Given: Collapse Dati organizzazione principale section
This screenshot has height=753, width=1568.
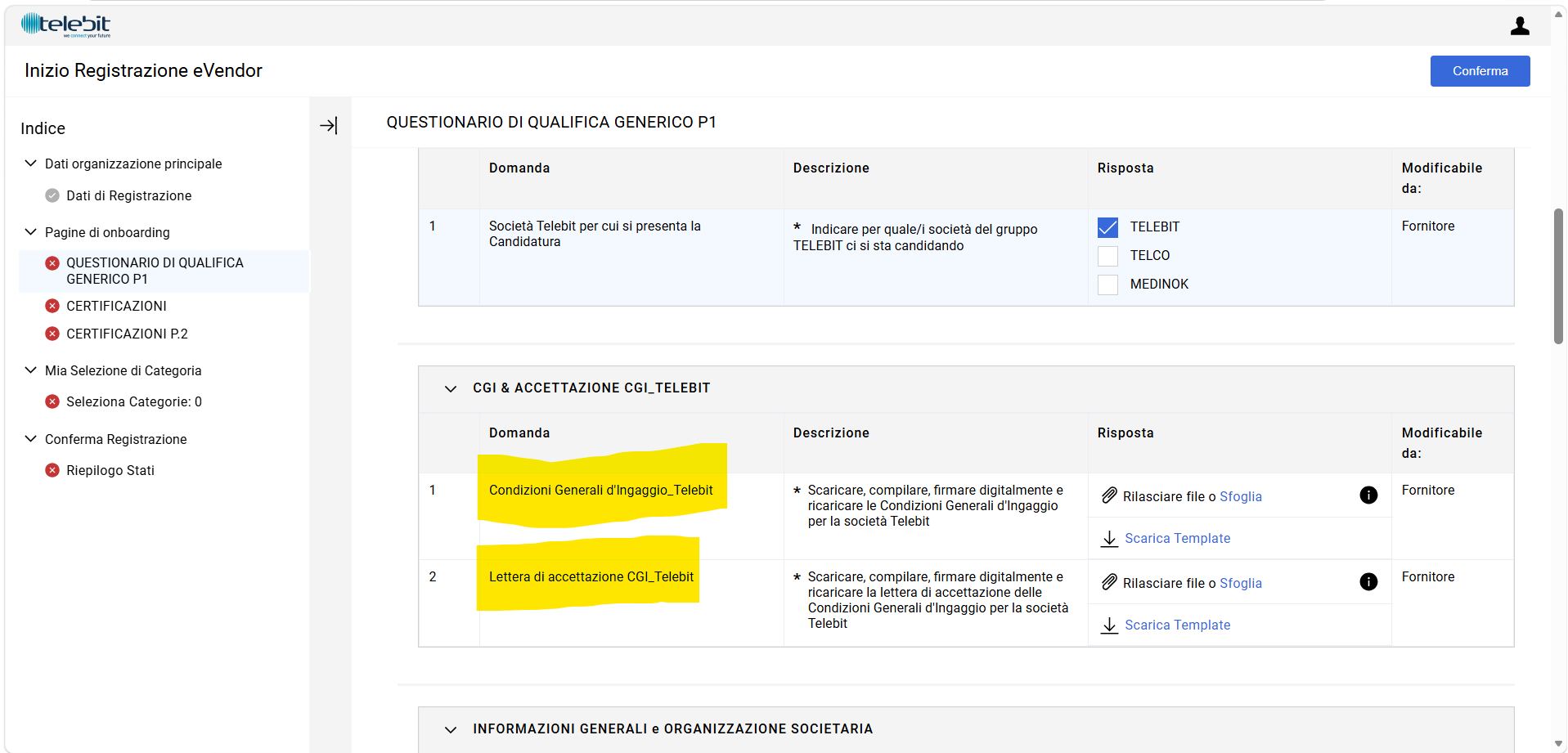Looking at the screenshot, I should pyautogui.click(x=31, y=164).
